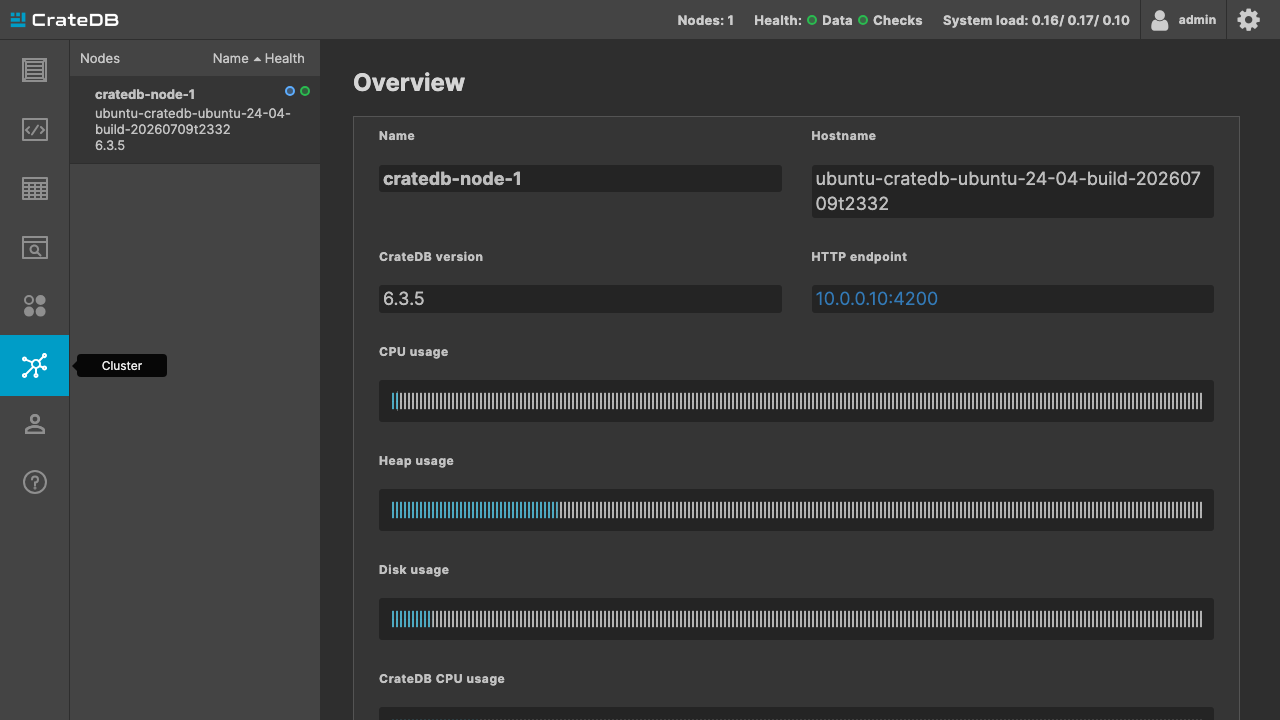
Task: Open the 10.0.0.10:4200 HTTP endpoint link
Action: pos(877,299)
